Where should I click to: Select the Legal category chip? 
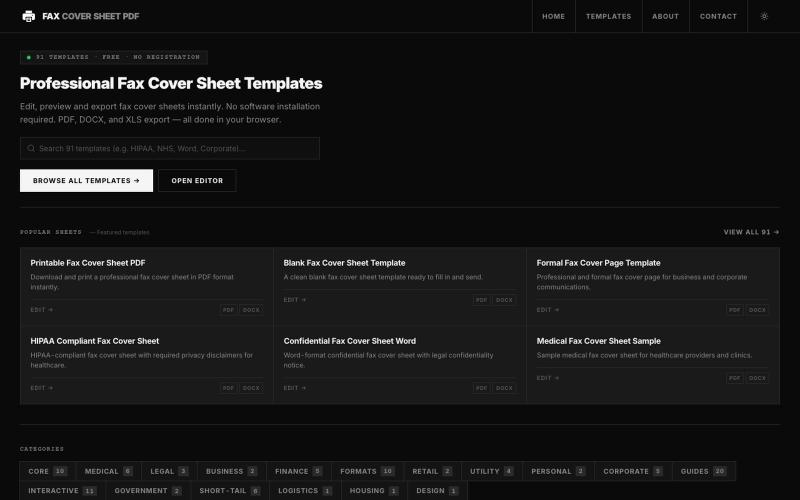point(169,471)
